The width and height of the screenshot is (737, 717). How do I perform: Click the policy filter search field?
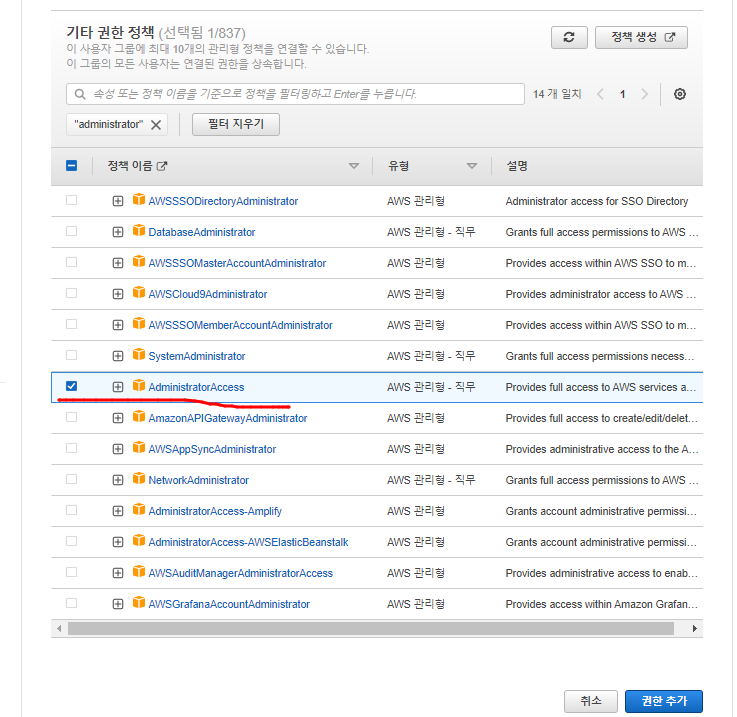point(295,94)
